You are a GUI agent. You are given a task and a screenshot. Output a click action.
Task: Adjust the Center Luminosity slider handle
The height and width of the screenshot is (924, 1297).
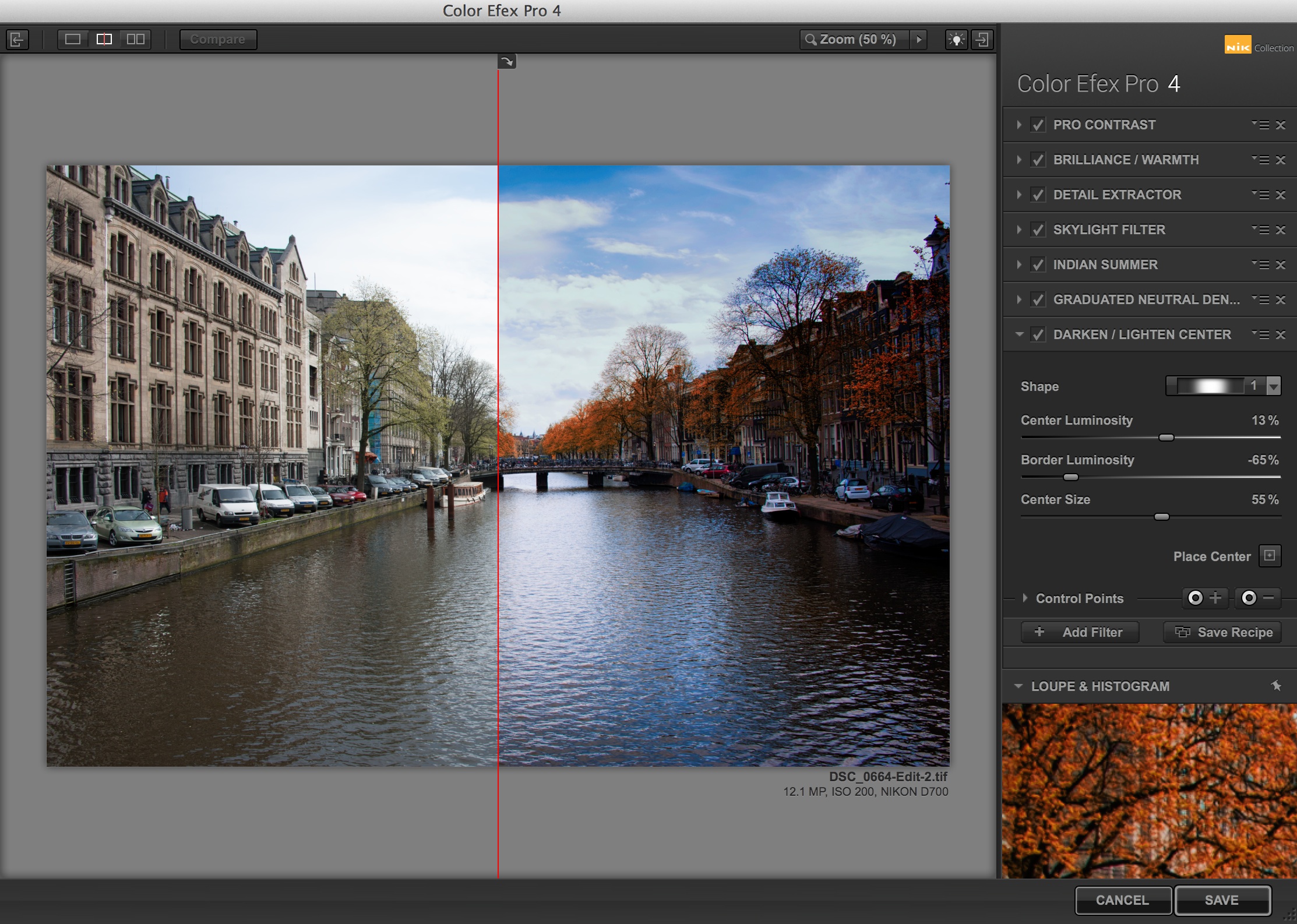[1166, 438]
